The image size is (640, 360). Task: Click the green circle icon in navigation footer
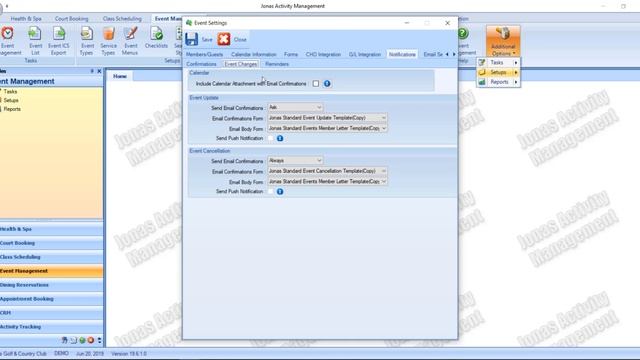tap(82, 340)
